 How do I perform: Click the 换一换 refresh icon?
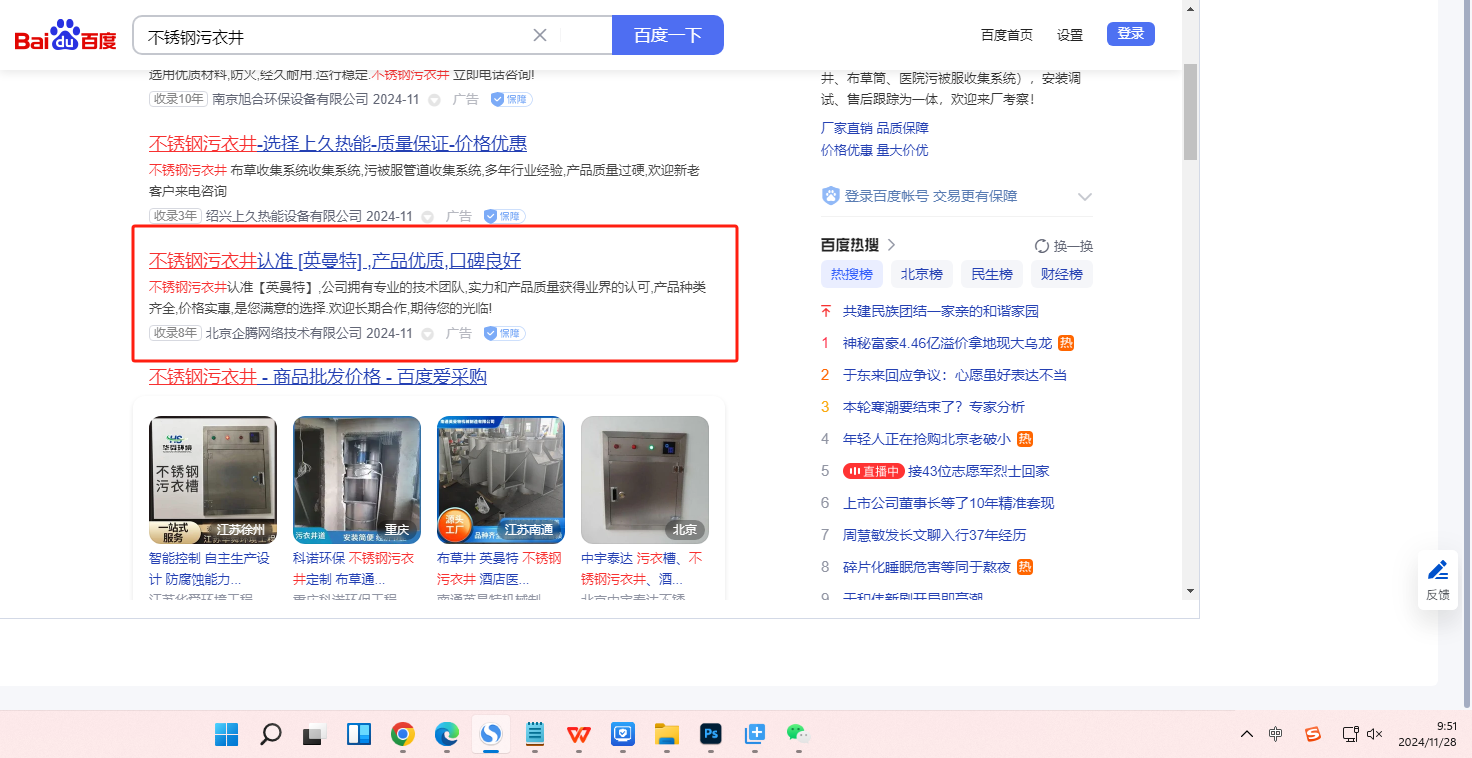tap(1042, 246)
